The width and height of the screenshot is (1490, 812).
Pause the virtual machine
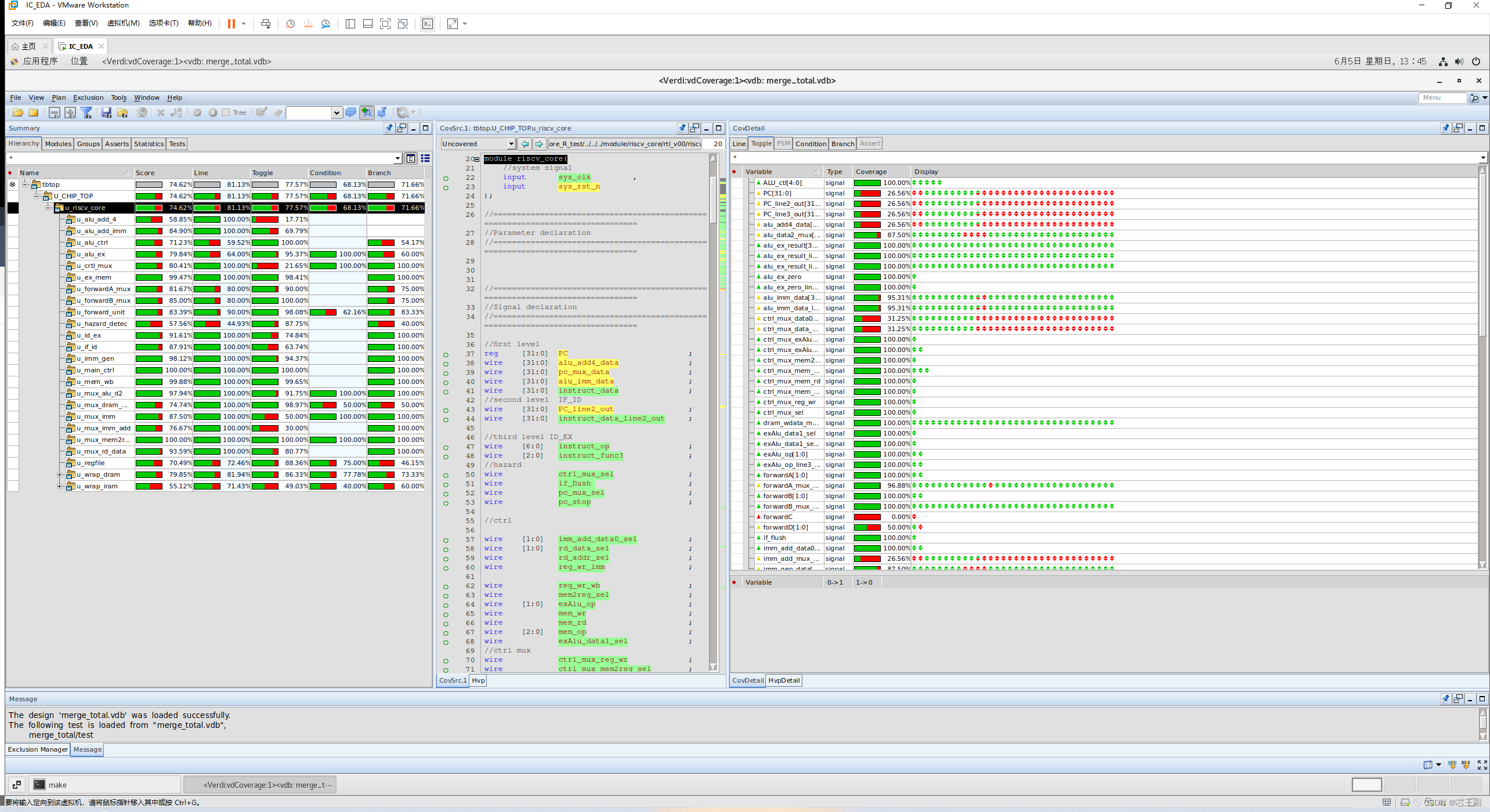[231, 24]
